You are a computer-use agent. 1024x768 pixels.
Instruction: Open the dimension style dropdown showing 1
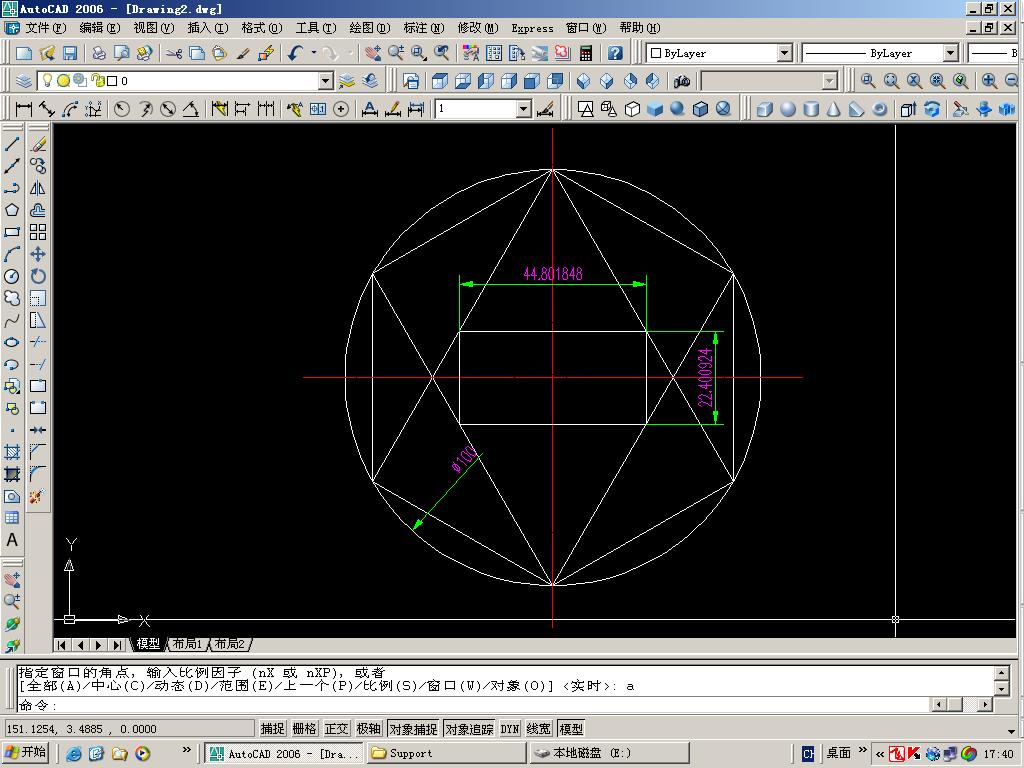click(524, 109)
